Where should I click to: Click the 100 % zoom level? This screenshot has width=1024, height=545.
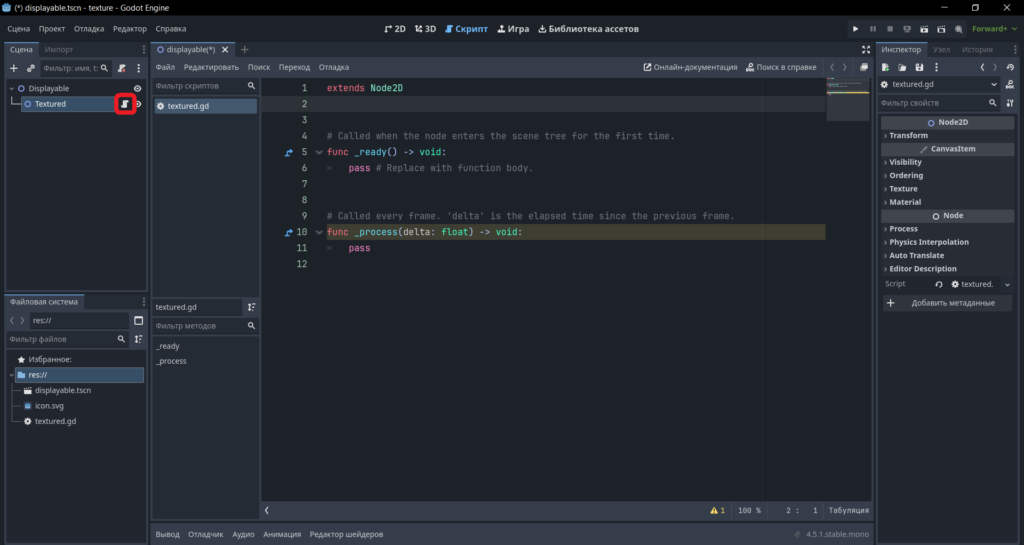coord(749,510)
